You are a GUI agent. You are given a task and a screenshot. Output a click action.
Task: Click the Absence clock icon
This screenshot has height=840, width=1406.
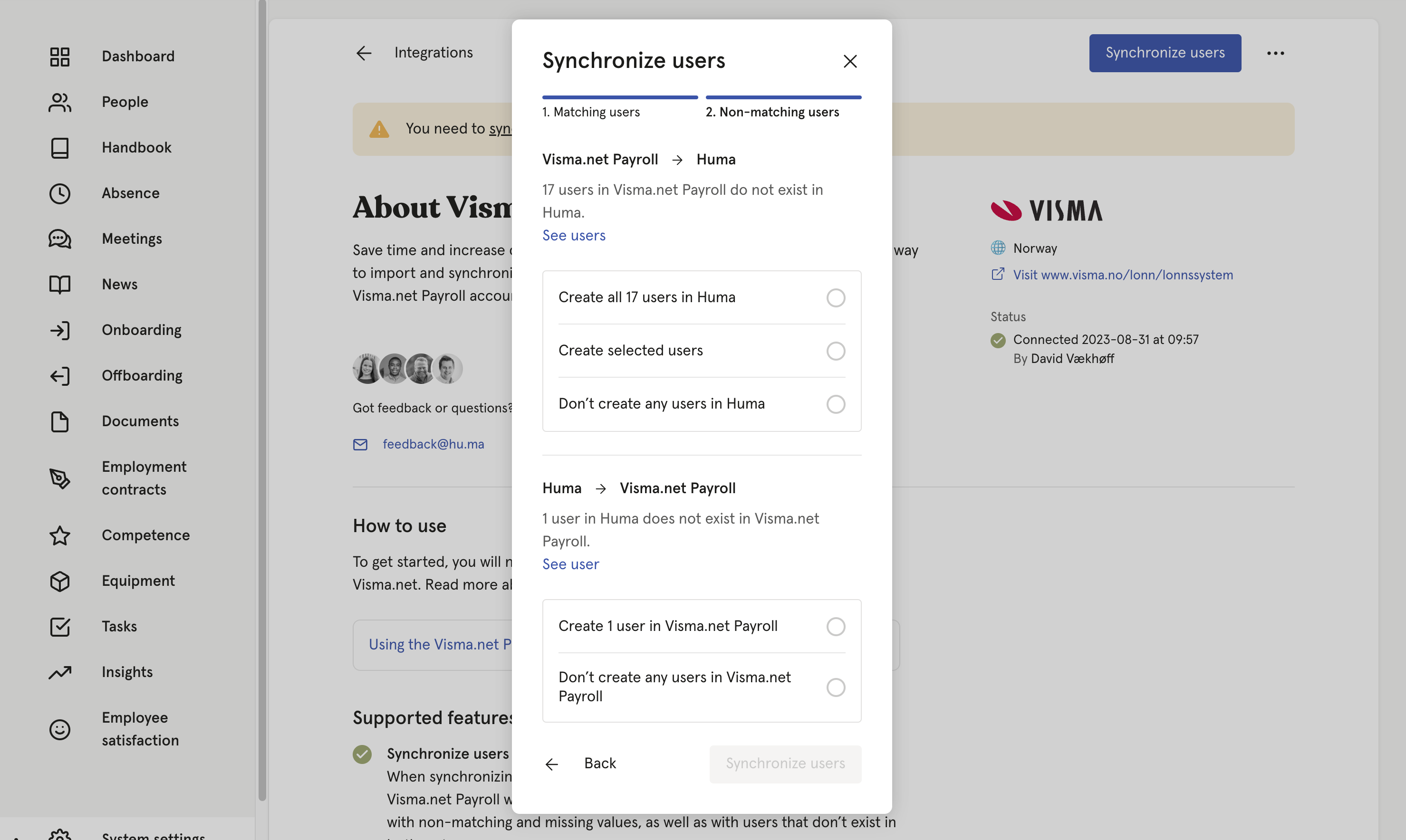pos(59,193)
